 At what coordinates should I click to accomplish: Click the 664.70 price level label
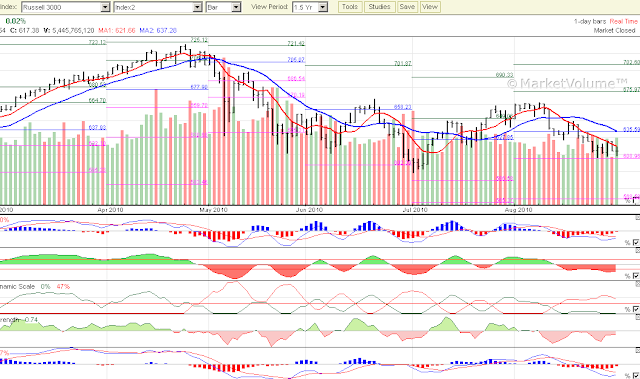coord(97,100)
